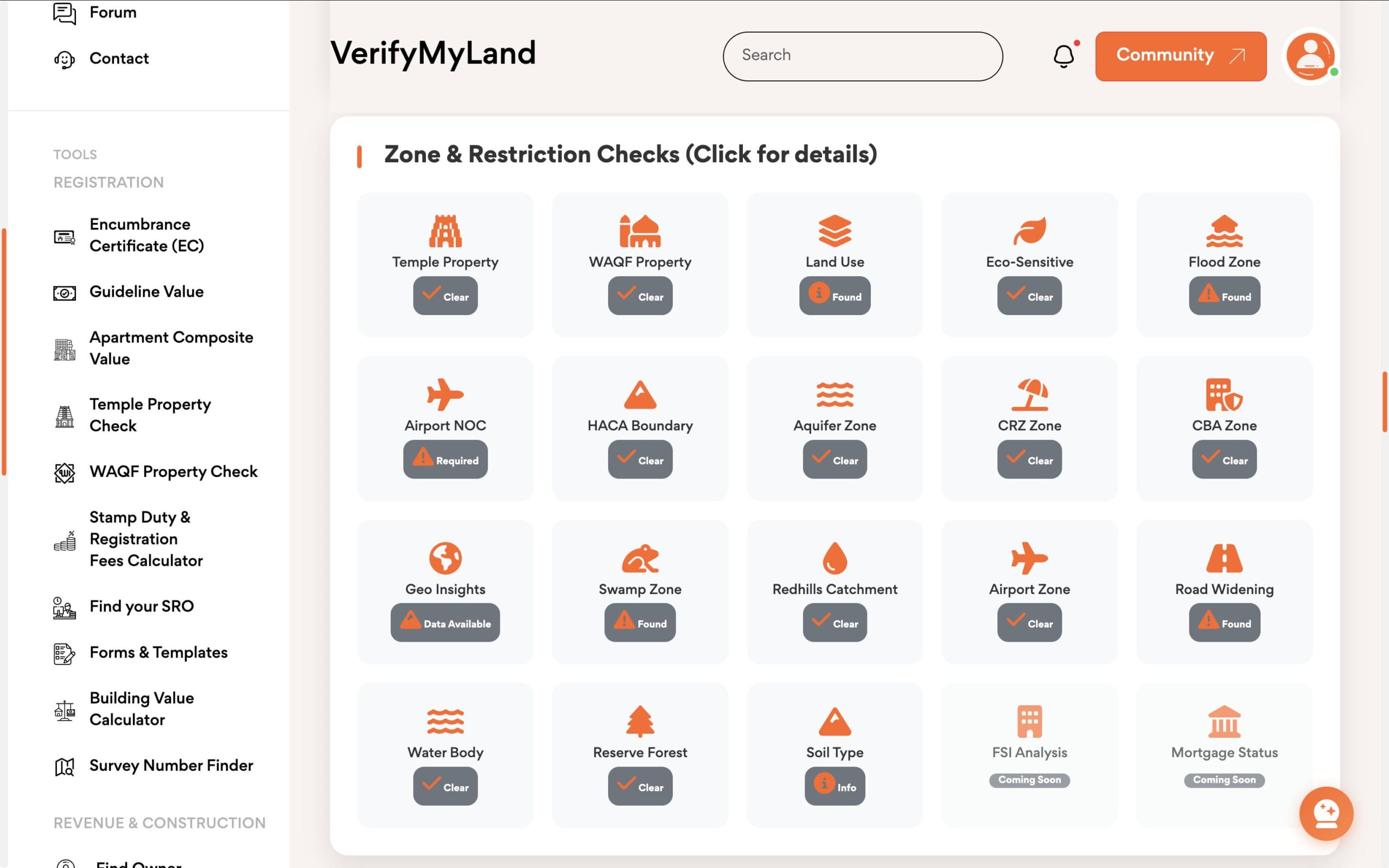Go to Survey Number Finder tool

coord(171,765)
